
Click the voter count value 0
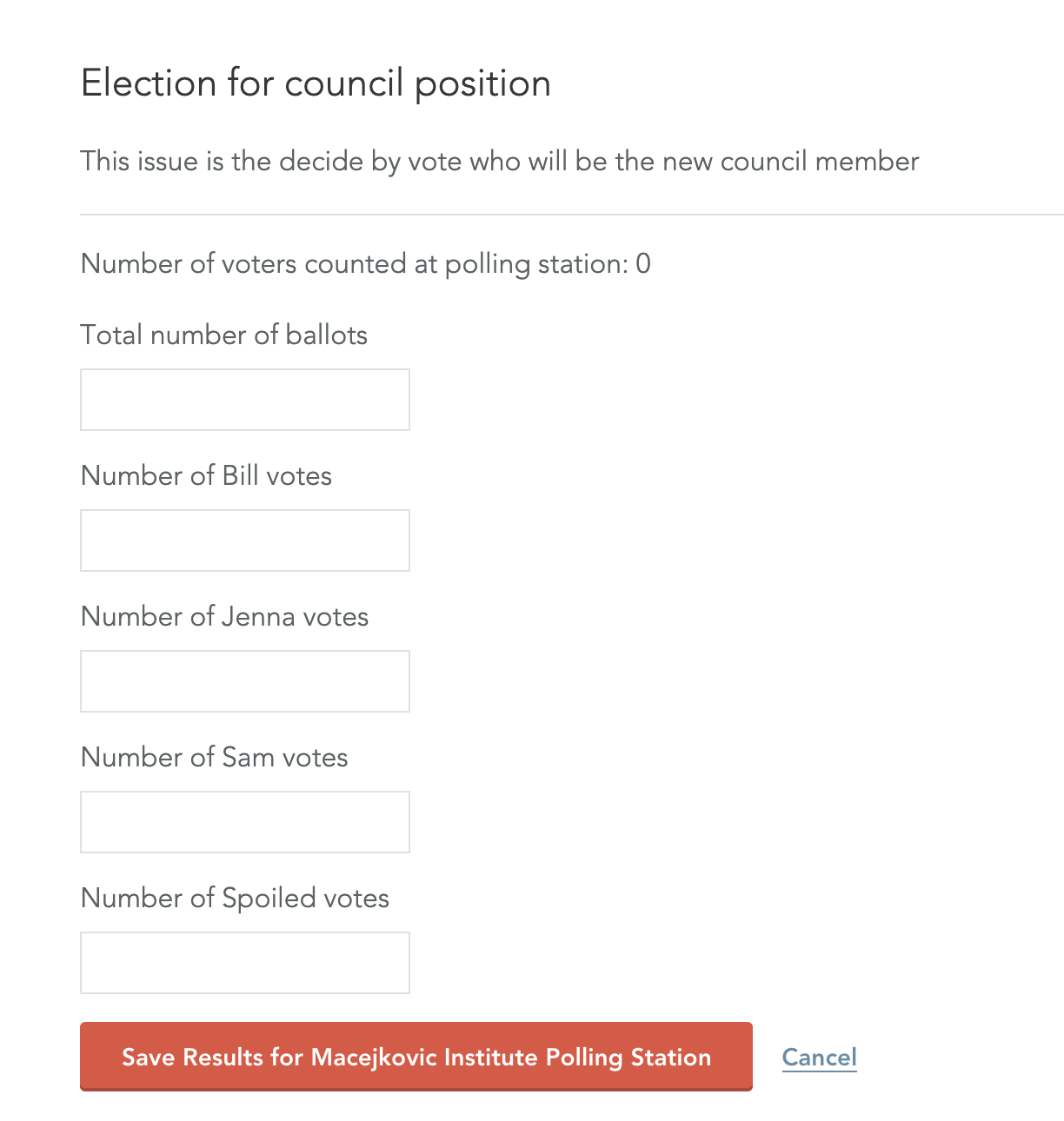point(643,264)
